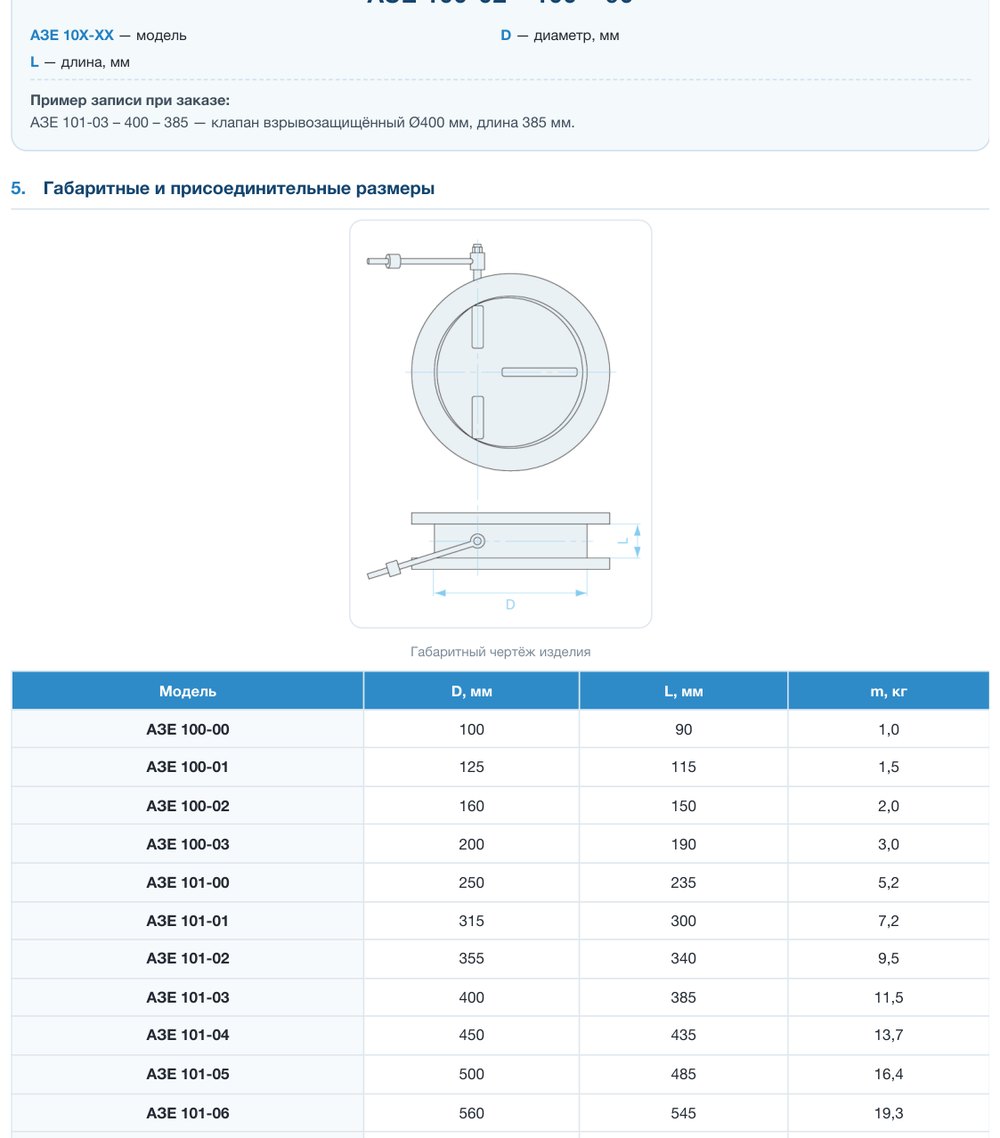Select model cell 'АЗЕ 100-01'
Viewport: 1000px width, 1138px height.
point(188,767)
